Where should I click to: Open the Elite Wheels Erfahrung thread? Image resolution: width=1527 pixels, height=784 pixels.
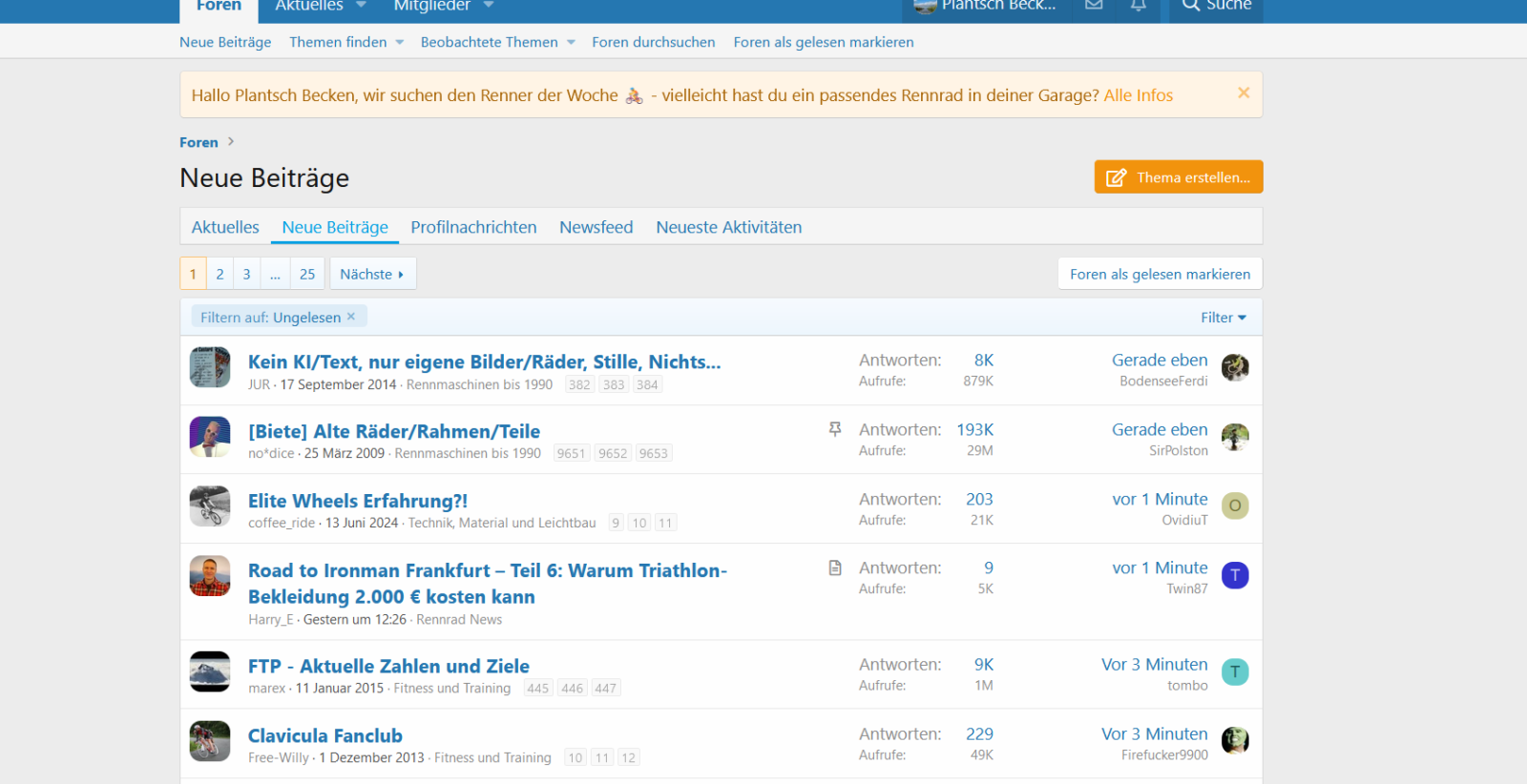click(358, 501)
